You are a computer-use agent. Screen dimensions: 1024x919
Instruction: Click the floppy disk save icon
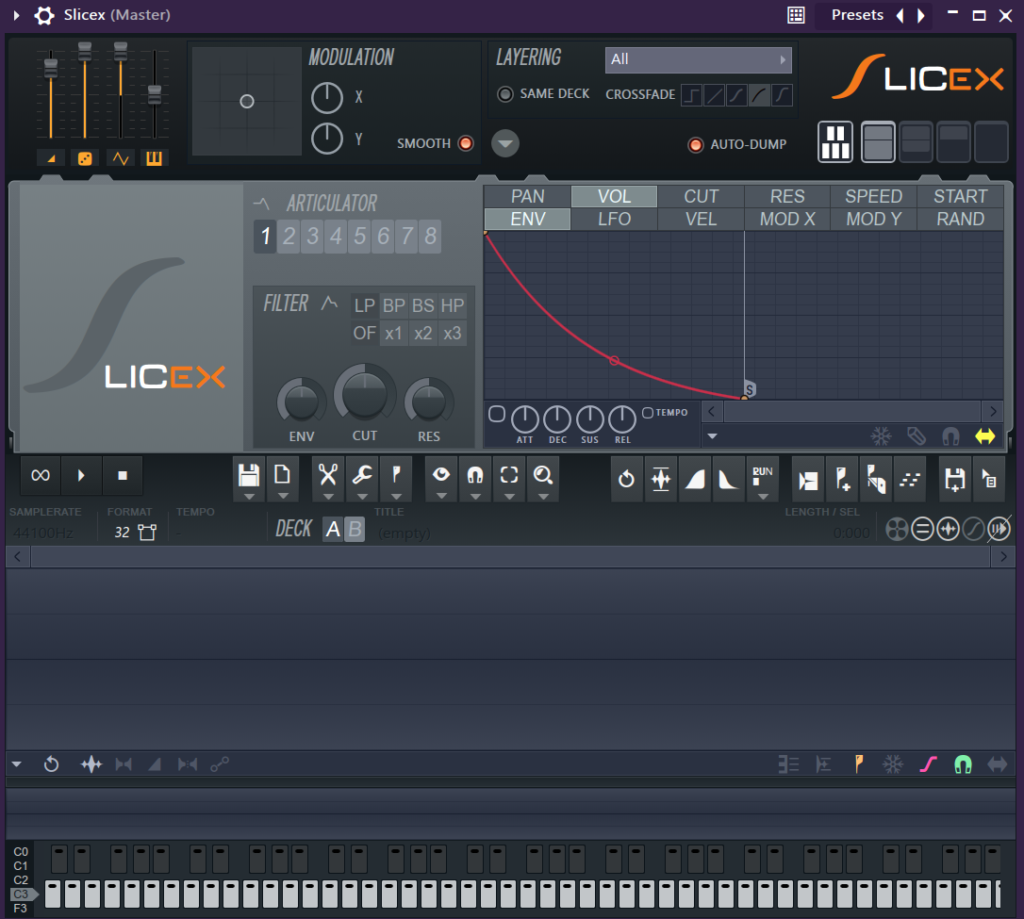point(249,475)
